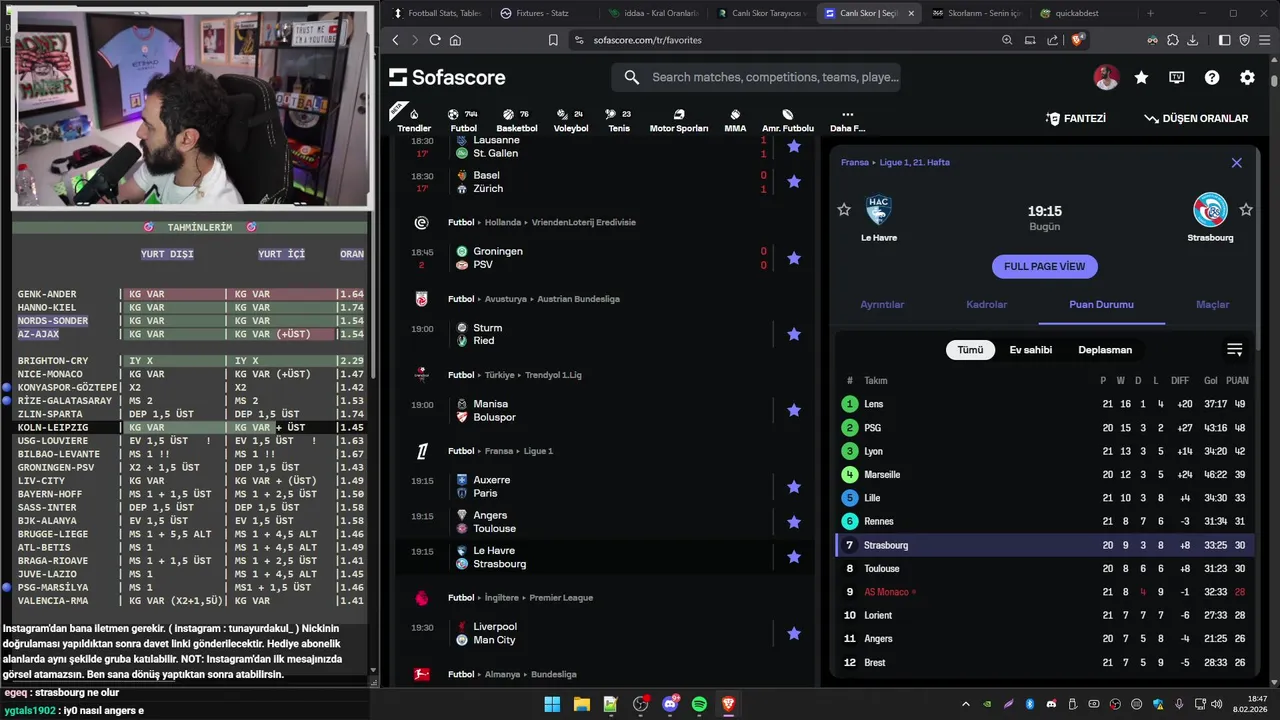Image resolution: width=1280 pixels, height=720 pixels.
Task: Open the user profile avatar
Action: coord(1106,77)
